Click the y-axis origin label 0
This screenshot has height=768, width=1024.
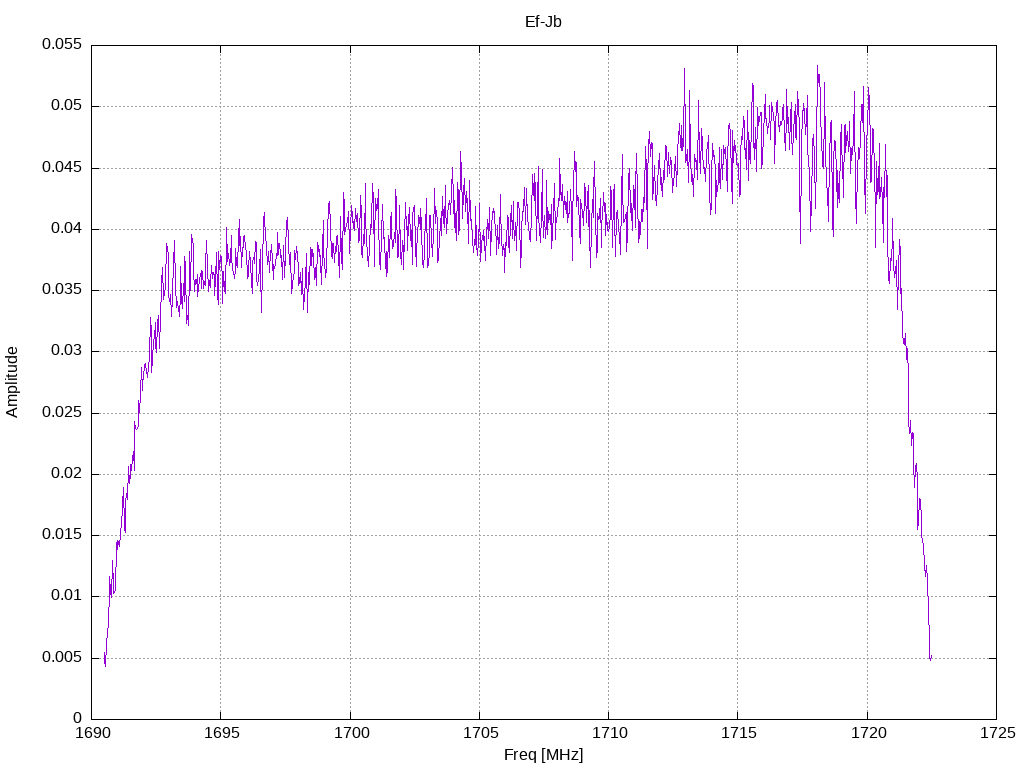[78, 718]
